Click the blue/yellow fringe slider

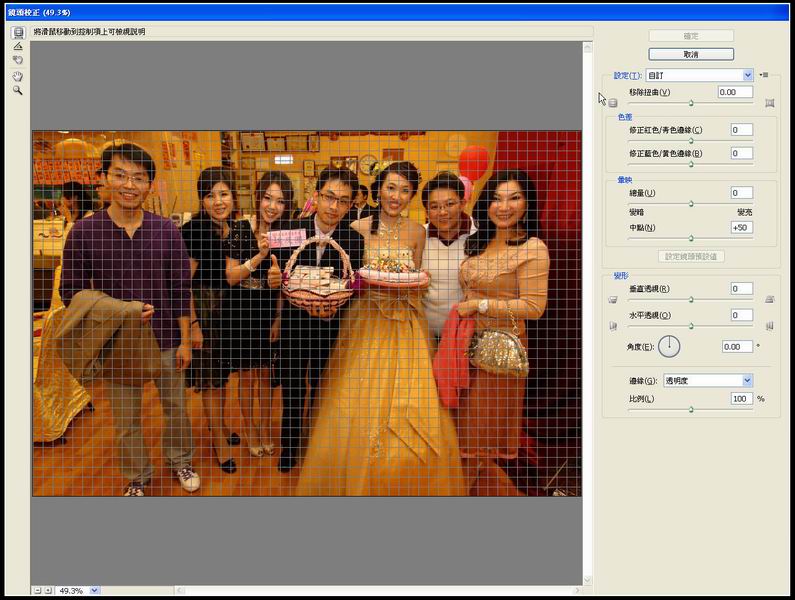pos(691,164)
